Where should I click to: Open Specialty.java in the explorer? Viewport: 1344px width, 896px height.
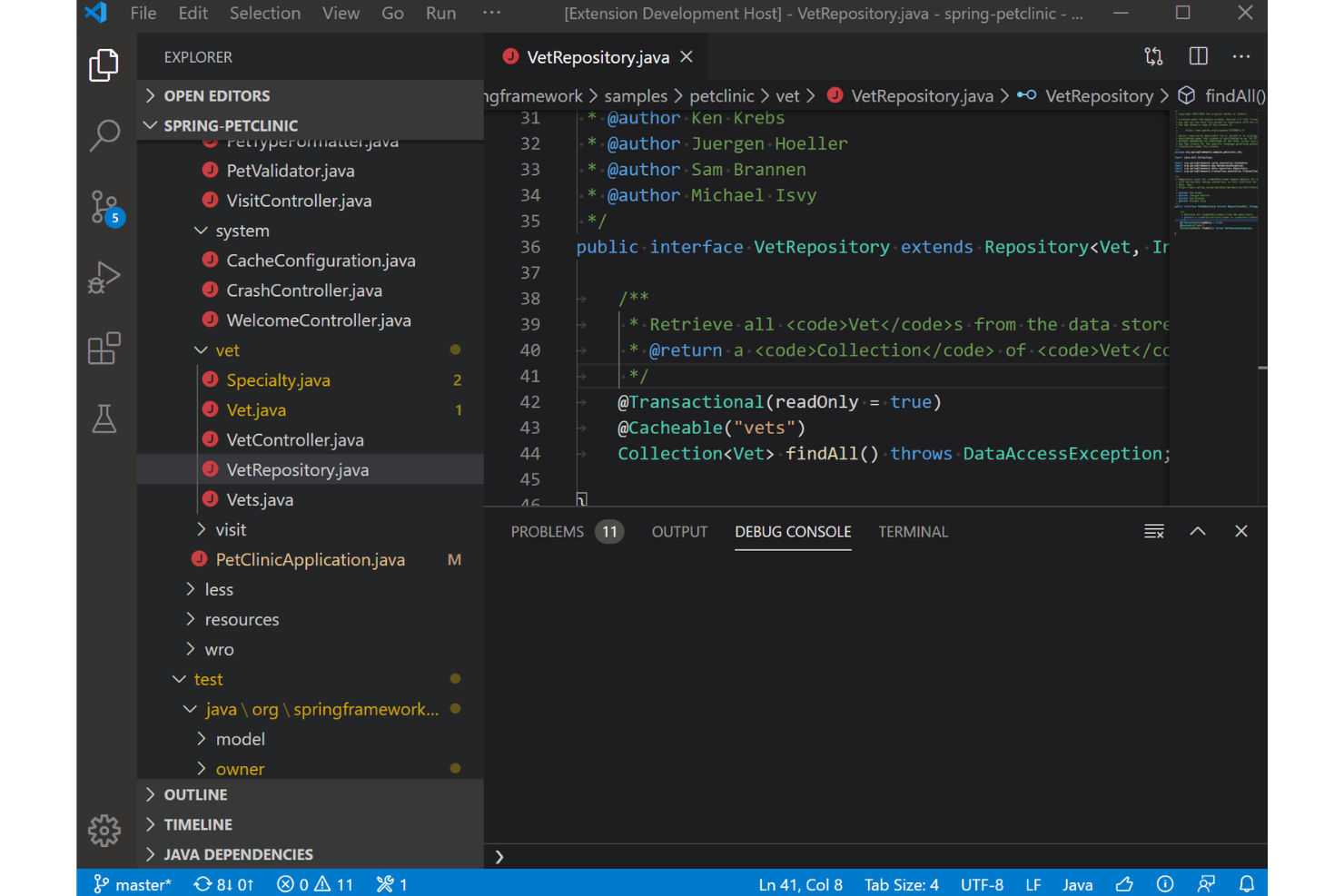click(x=311, y=380)
